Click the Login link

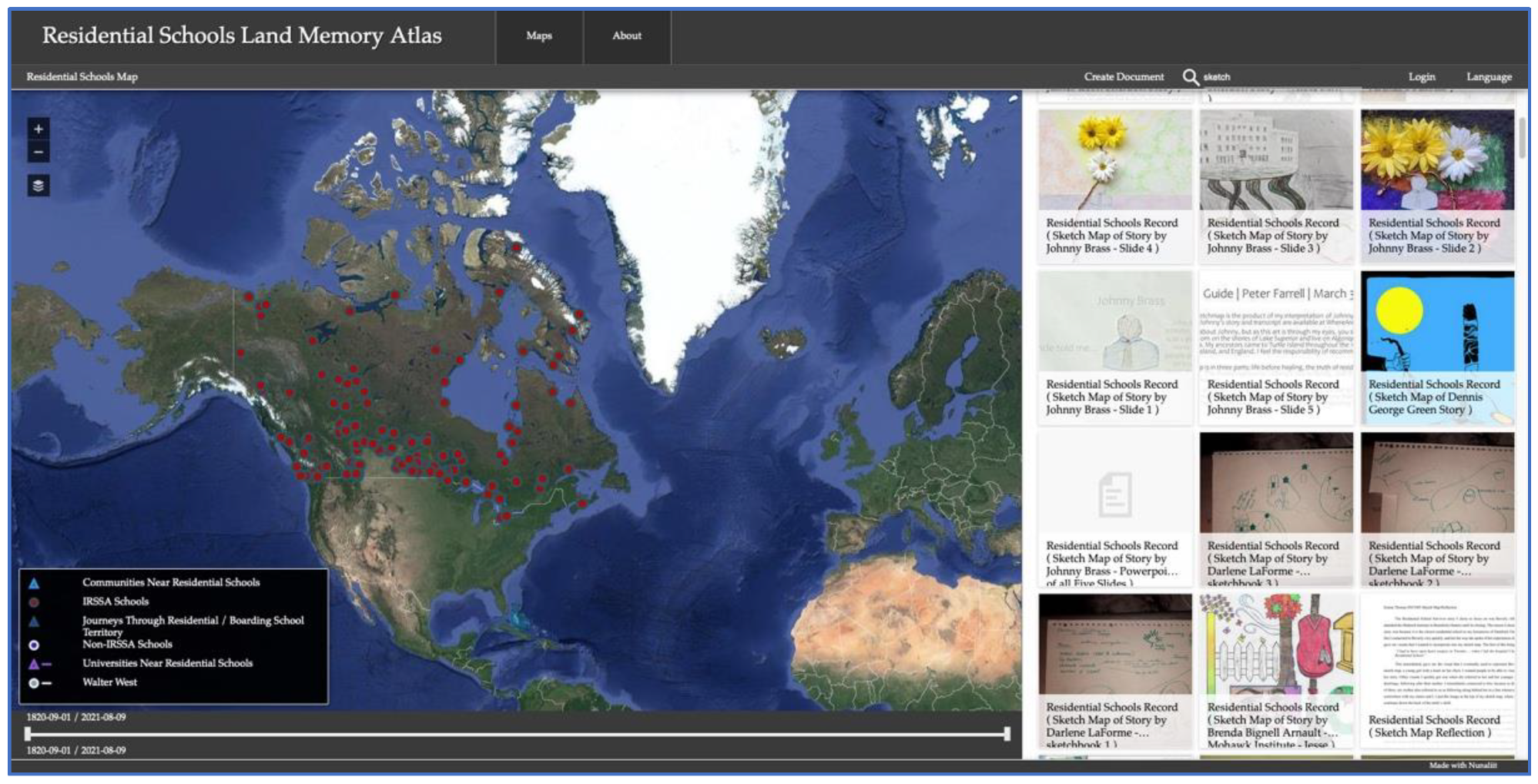click(1422, 77)
